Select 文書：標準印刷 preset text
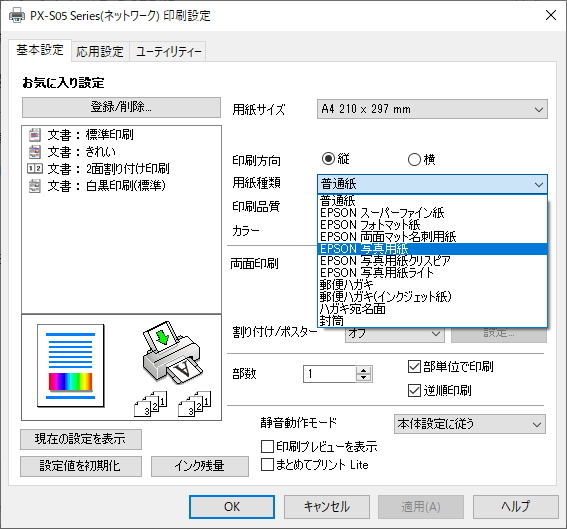The width and height of the screenshot is (567, 529). [90, 135]
